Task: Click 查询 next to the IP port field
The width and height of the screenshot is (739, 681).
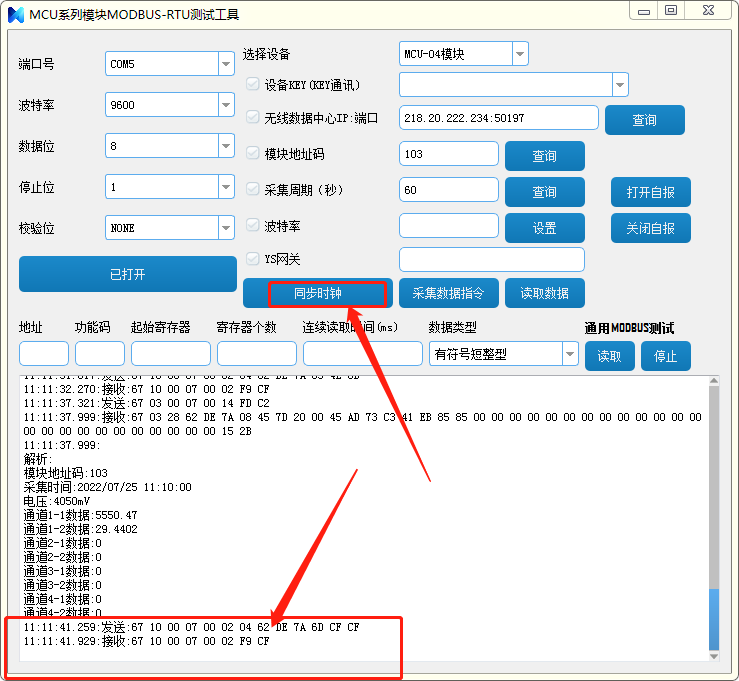Action: click(x=644, y=120)
